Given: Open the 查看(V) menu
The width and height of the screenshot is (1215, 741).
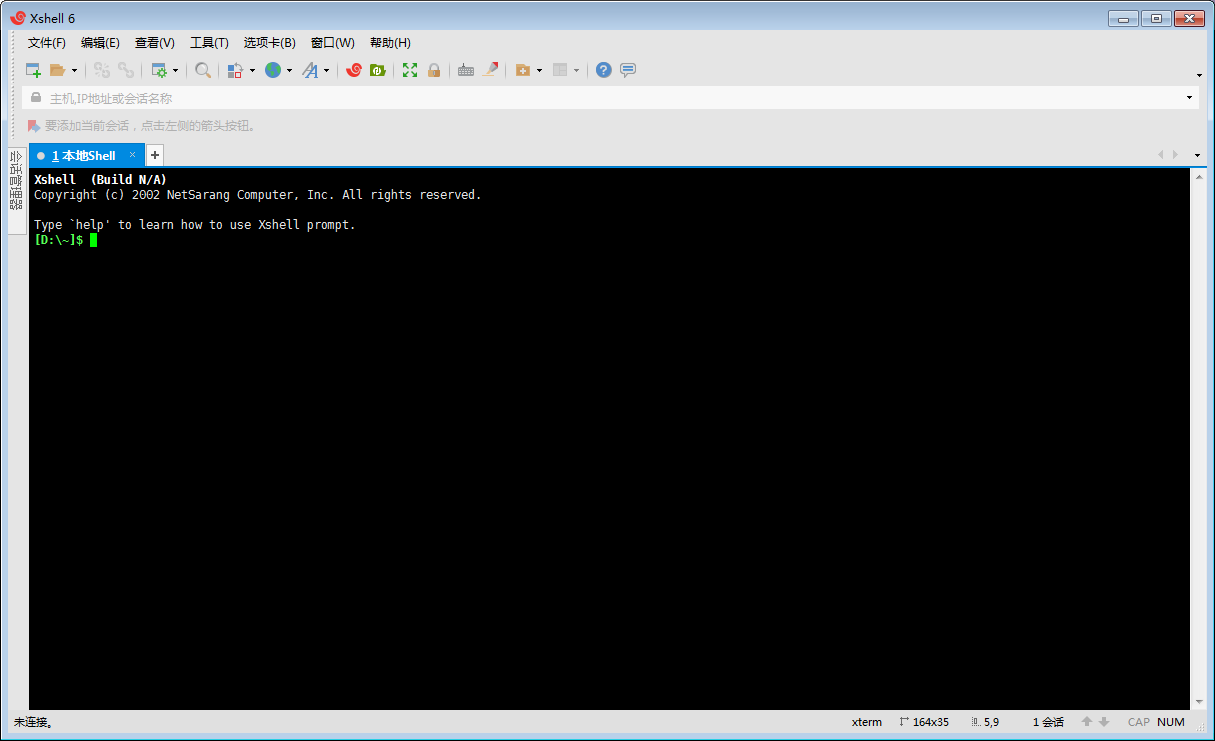Looking at the screenshot, I should [155, 43].
